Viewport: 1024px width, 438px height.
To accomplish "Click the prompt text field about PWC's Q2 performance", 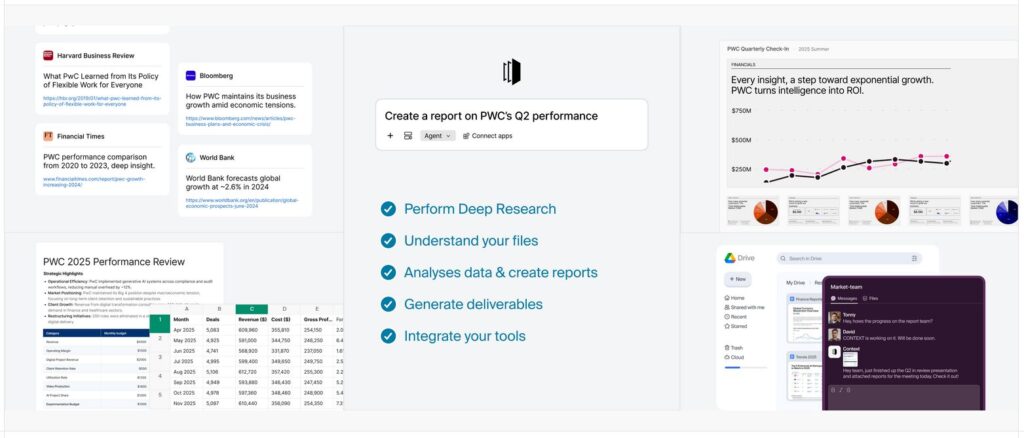I will click(x=491, y=116).
